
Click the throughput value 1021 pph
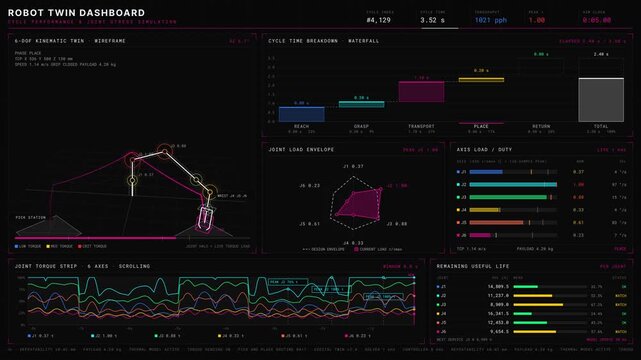tap(491, 20)
